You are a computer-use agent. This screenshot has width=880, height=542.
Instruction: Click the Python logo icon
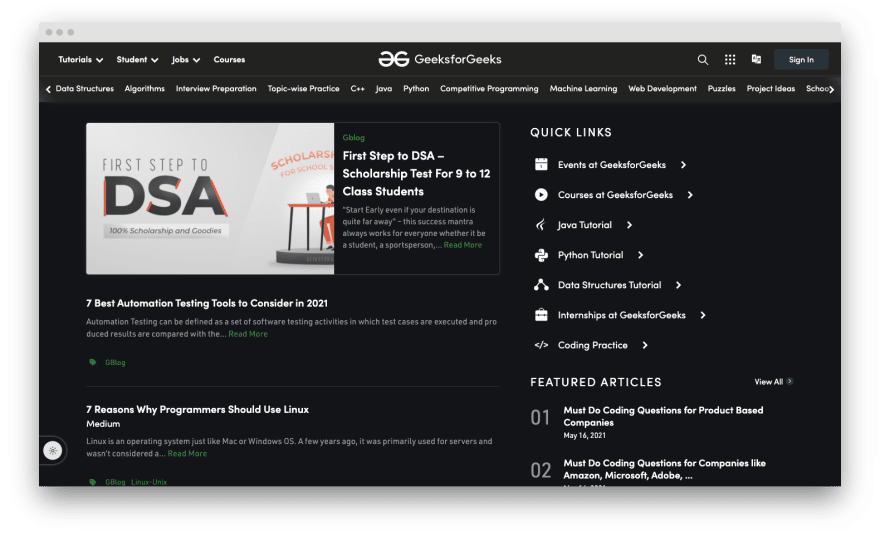pyautogui.click(x=541, y=255)
